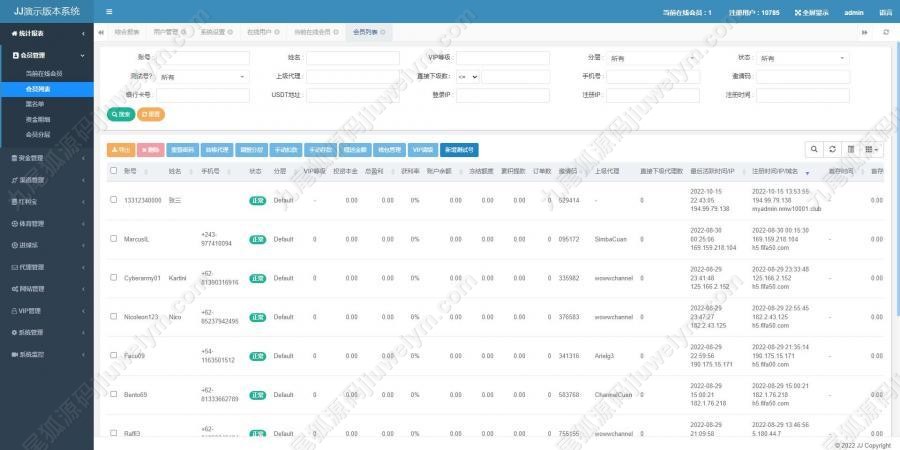This screenshot has height=450, width=900.
Task: Open the 状态 filter dropdown
Action: pyautogui.click(x=796, y=58)
